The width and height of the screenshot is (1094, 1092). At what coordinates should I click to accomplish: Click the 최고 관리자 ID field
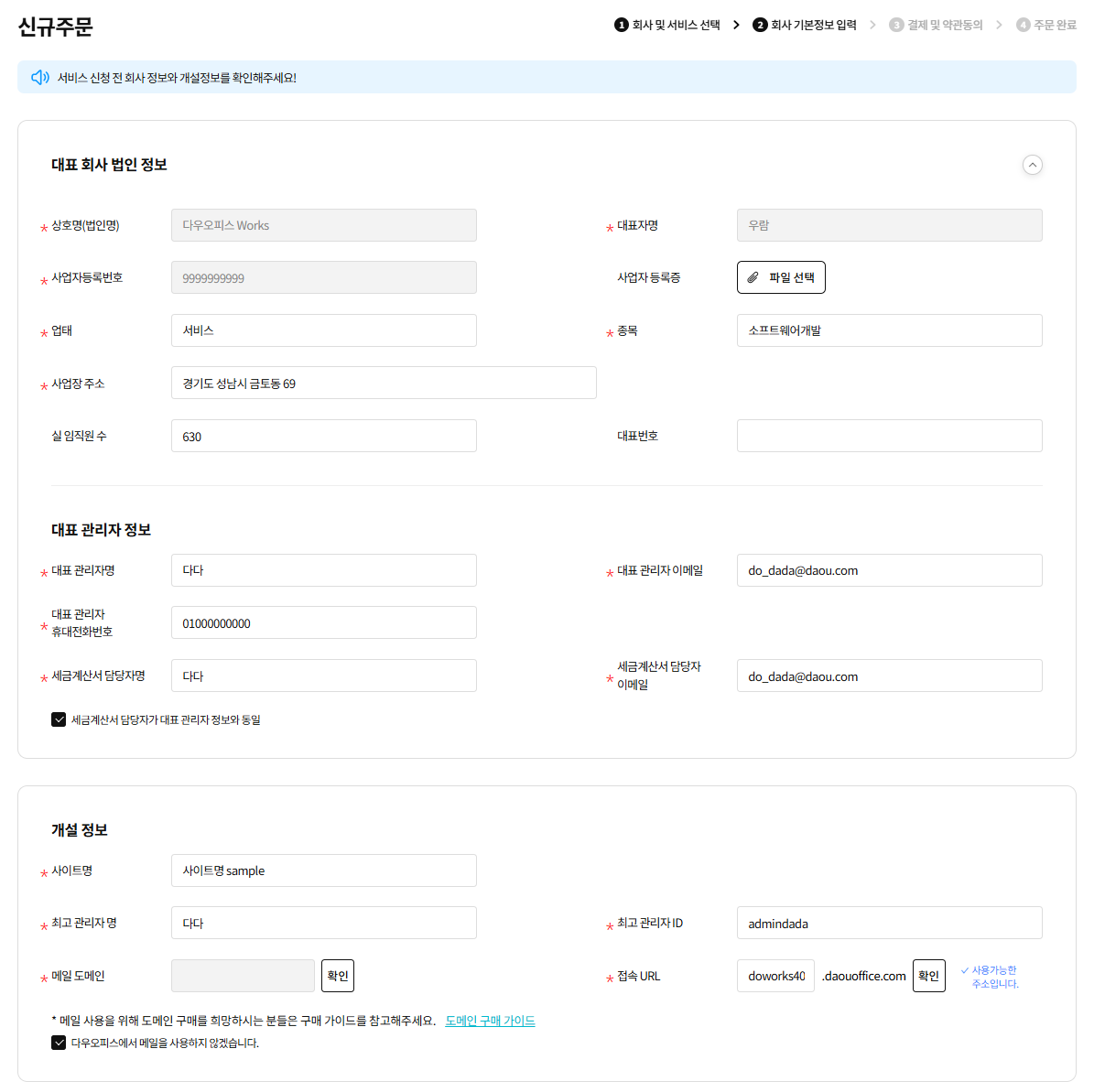pyautogui.click(x=888, y=923)
